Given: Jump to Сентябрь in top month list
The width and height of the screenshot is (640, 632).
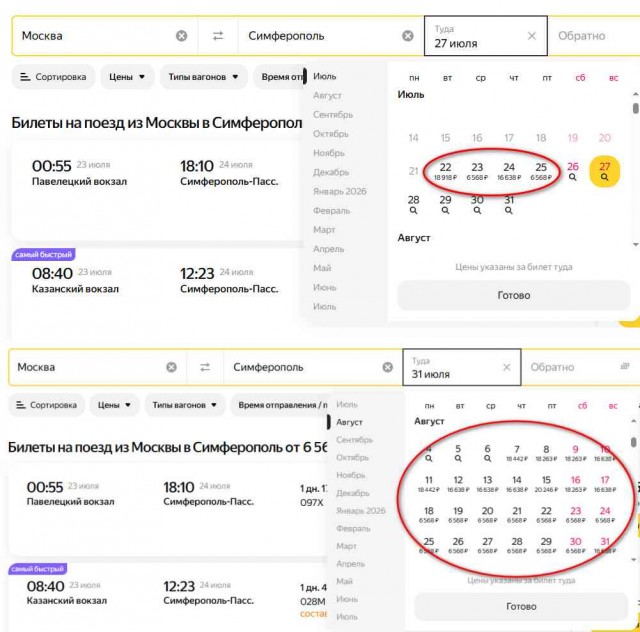Looking at the screenshot, I should coord(333,115).
